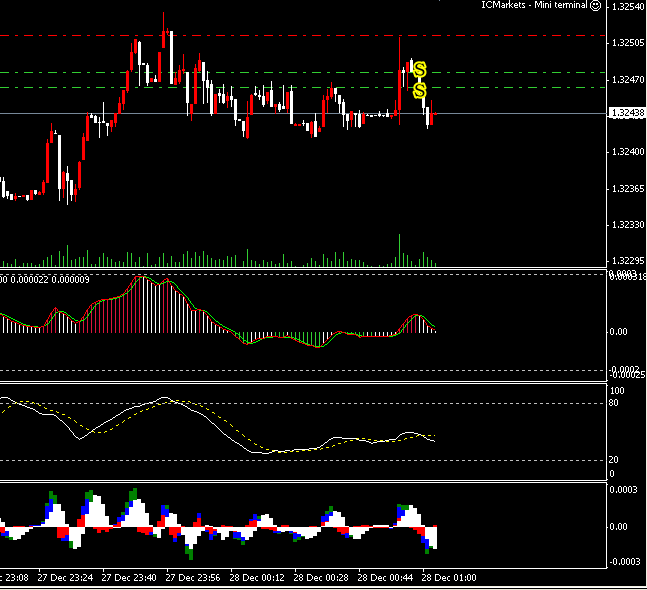
Task: Click the smiley face expert advisor icon
Action: (x=595, y=5)
